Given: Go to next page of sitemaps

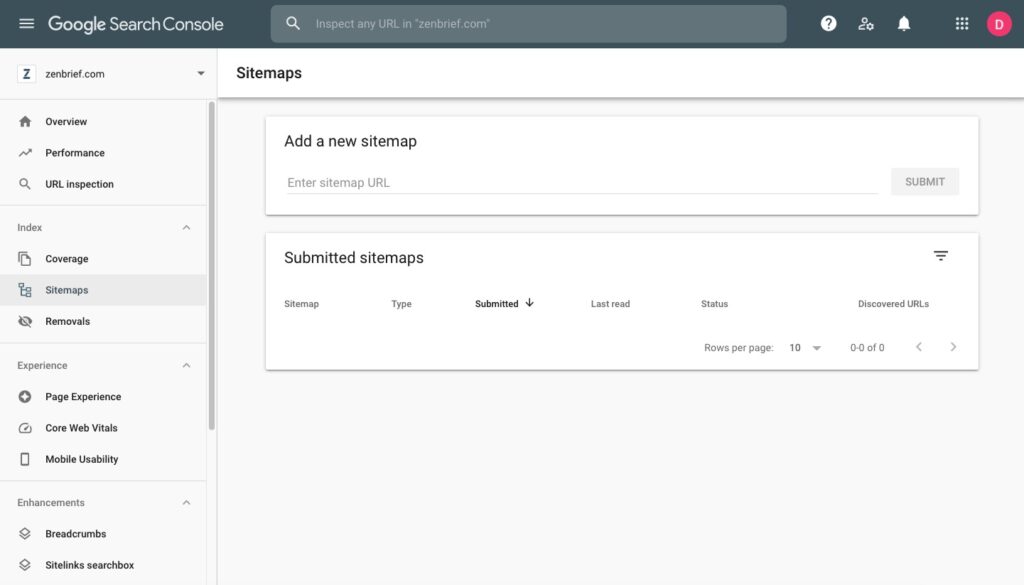Looking at the screenshot, I should [x=953, y=347].
